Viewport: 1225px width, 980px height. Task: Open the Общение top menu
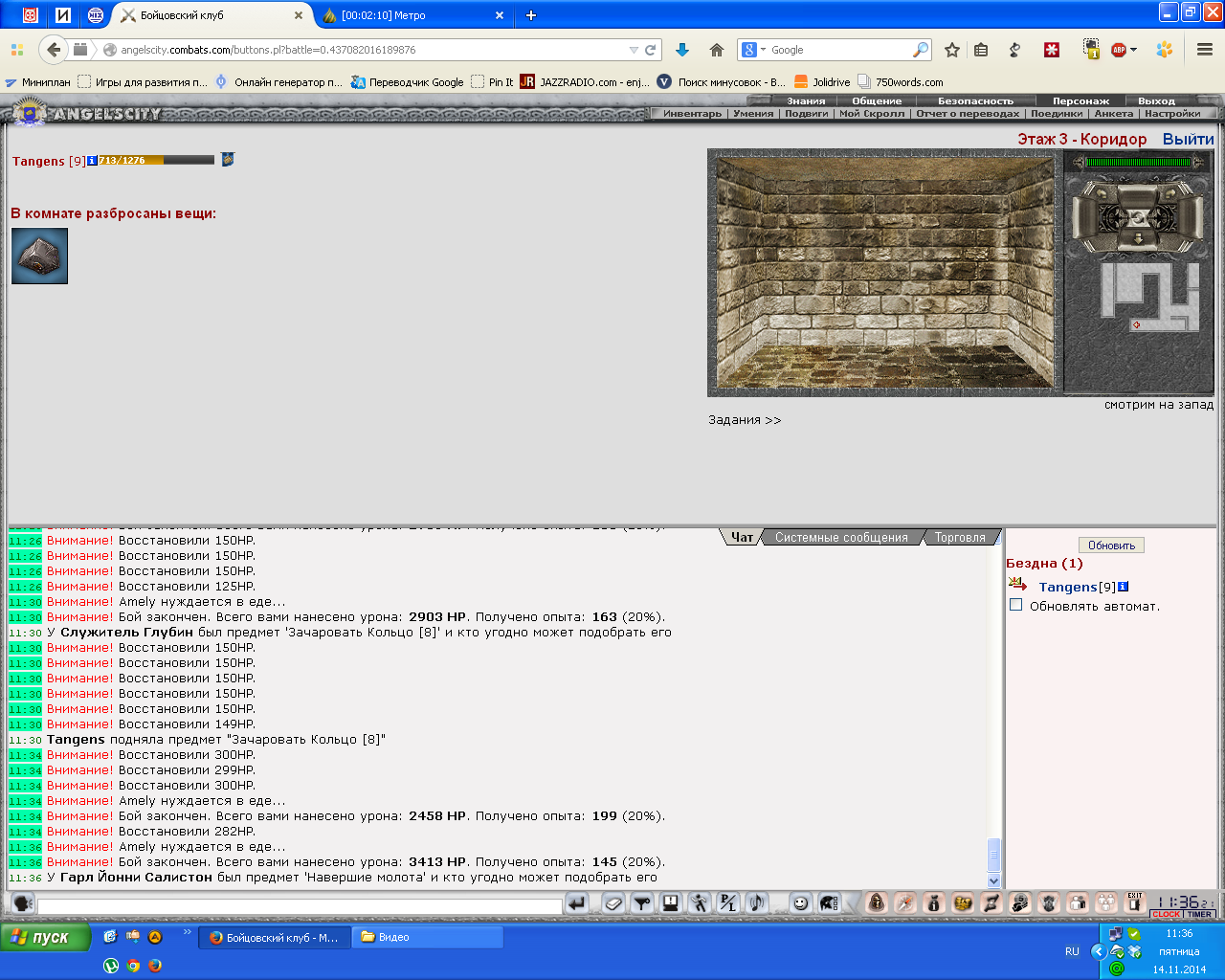click(877, 100)
